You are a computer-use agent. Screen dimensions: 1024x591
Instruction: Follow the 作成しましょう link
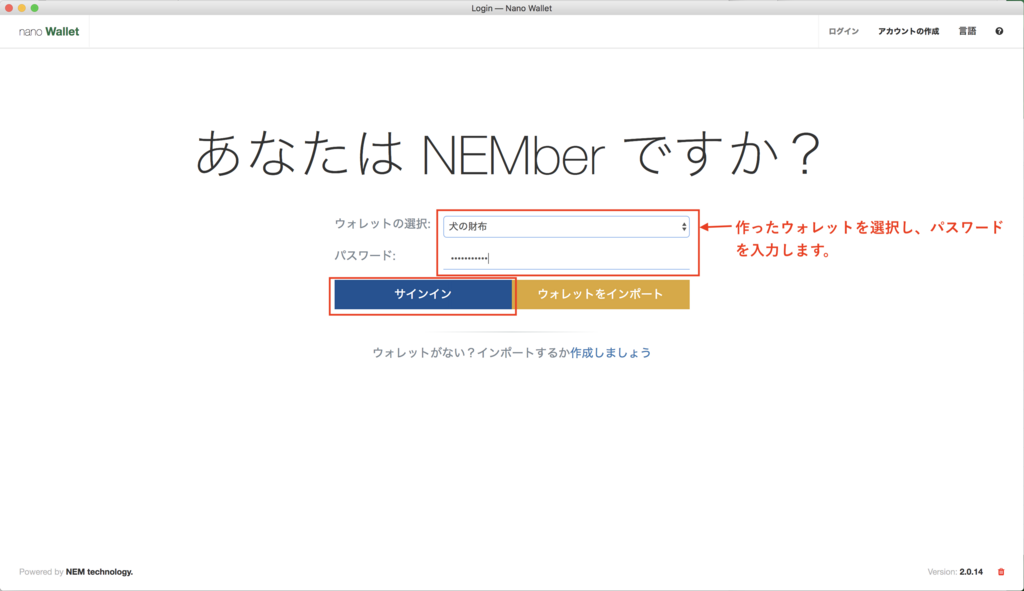611,353
